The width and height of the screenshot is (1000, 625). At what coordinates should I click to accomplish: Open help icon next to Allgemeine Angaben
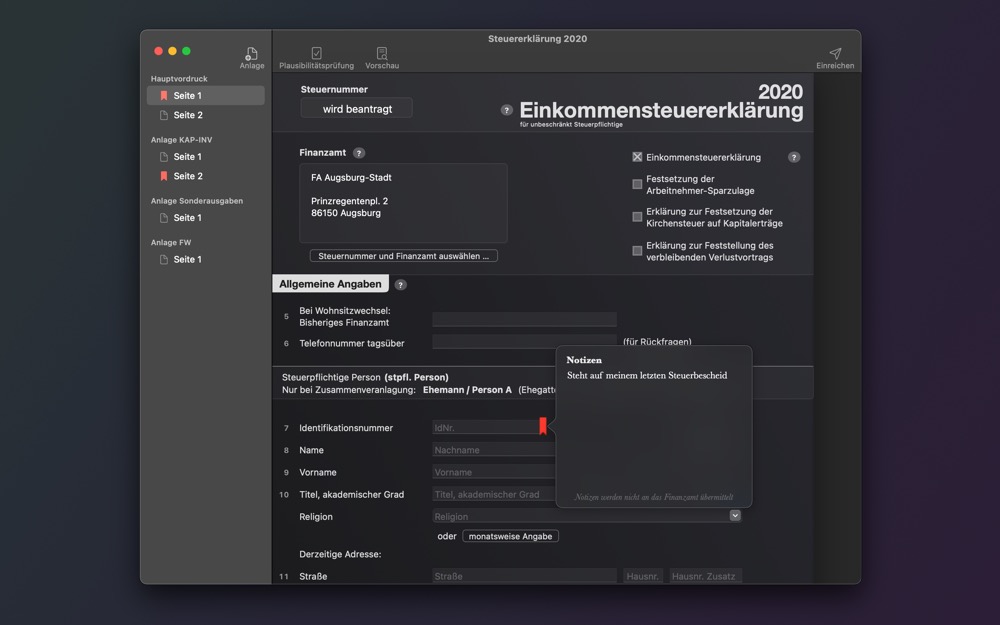(x=400, y=284)
